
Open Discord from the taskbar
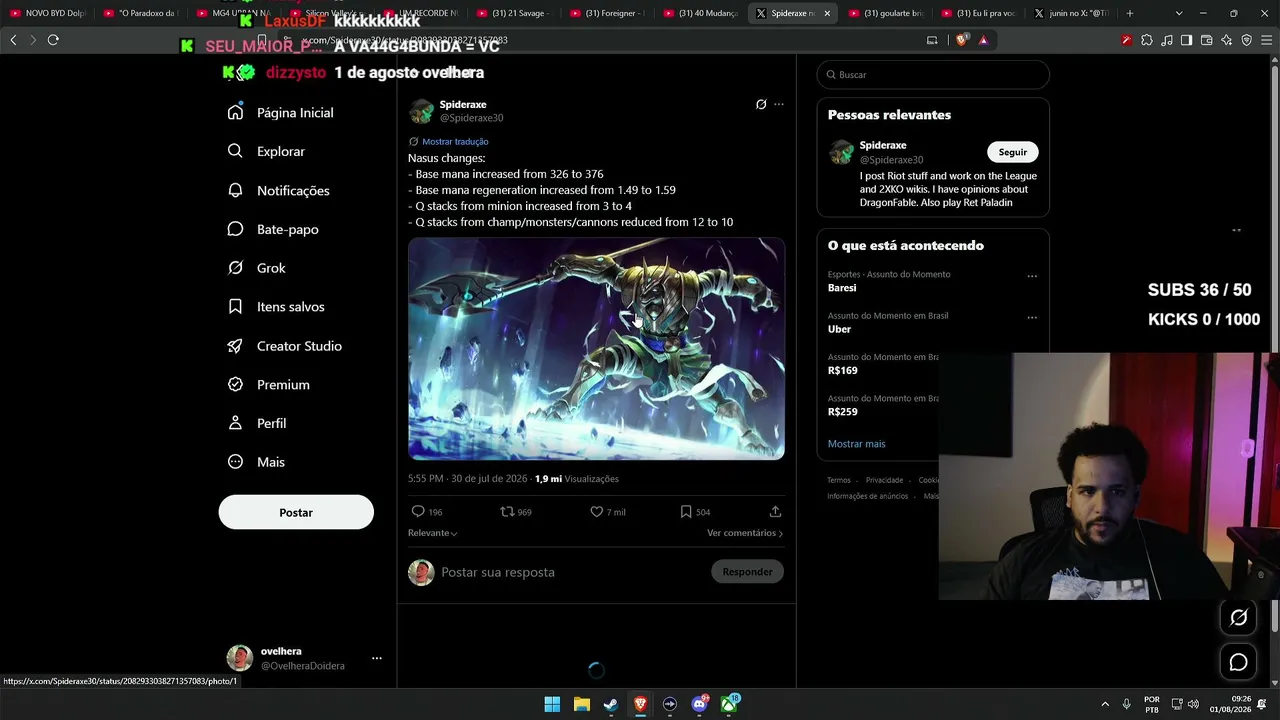click(x=700, y=704)
